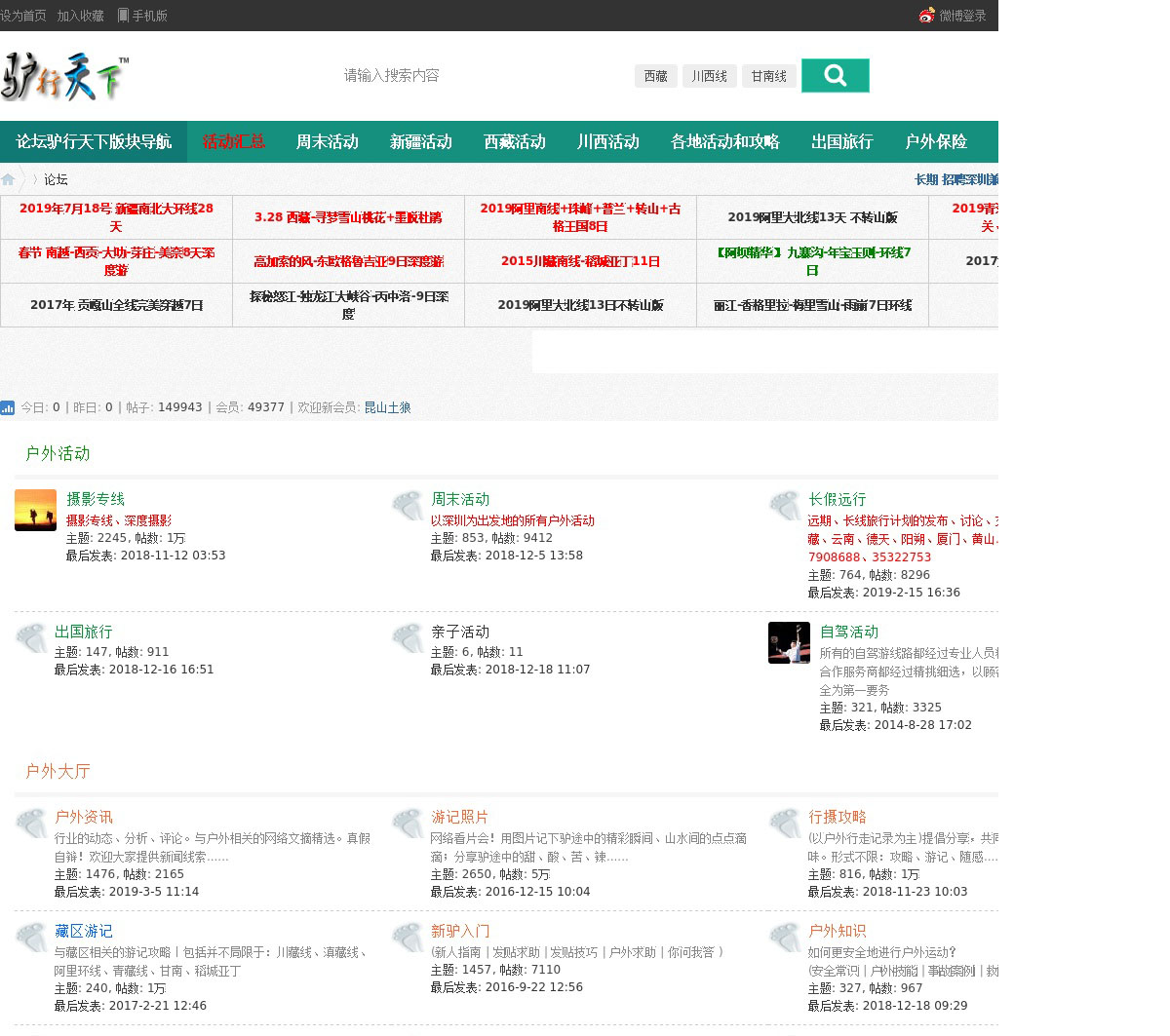Click the footprint icon beside 周末活动
This screenshot has height=1036, width=1170.
(x=407, y=506)
